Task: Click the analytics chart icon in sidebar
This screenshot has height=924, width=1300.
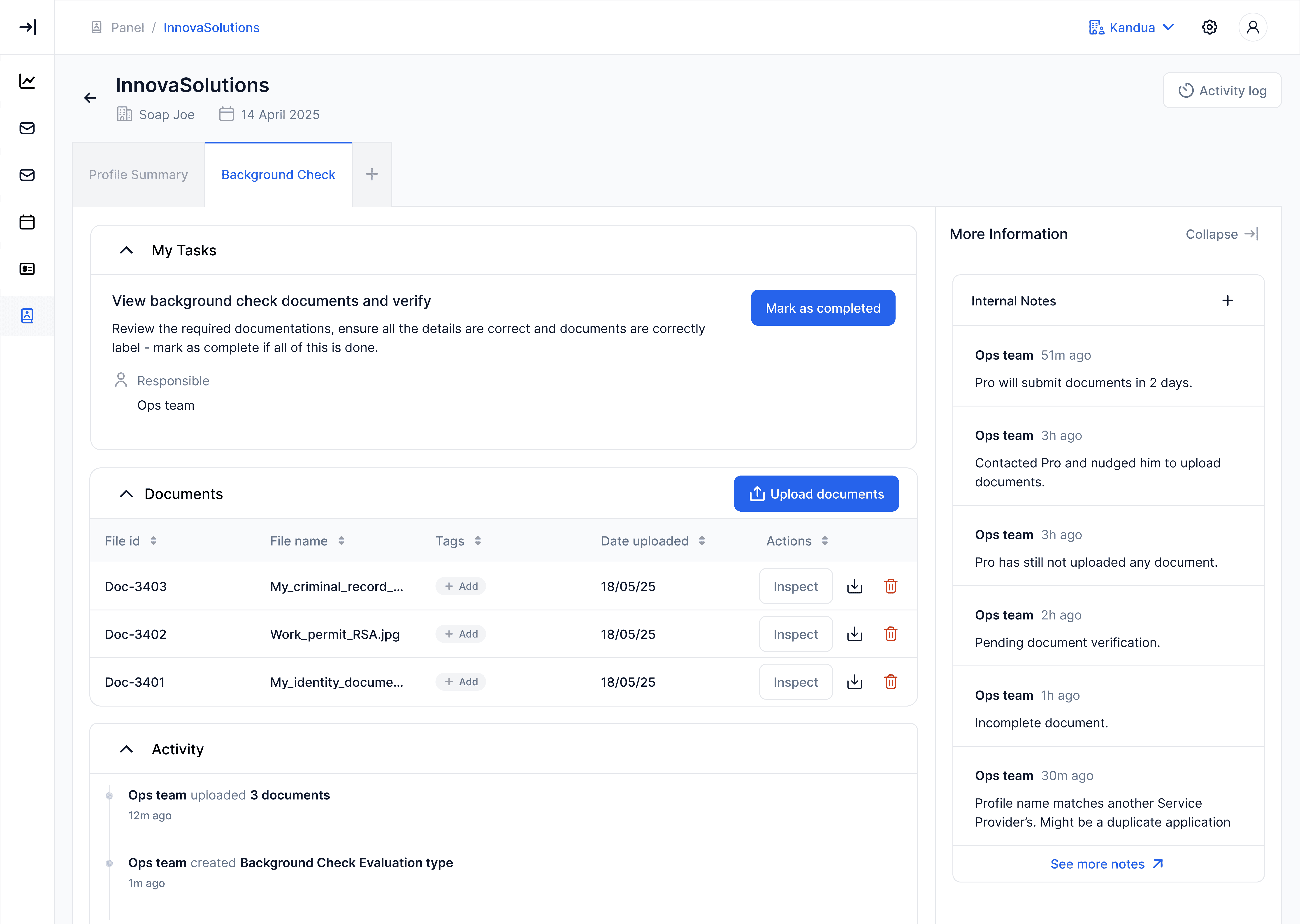Action: coord(27,81)
